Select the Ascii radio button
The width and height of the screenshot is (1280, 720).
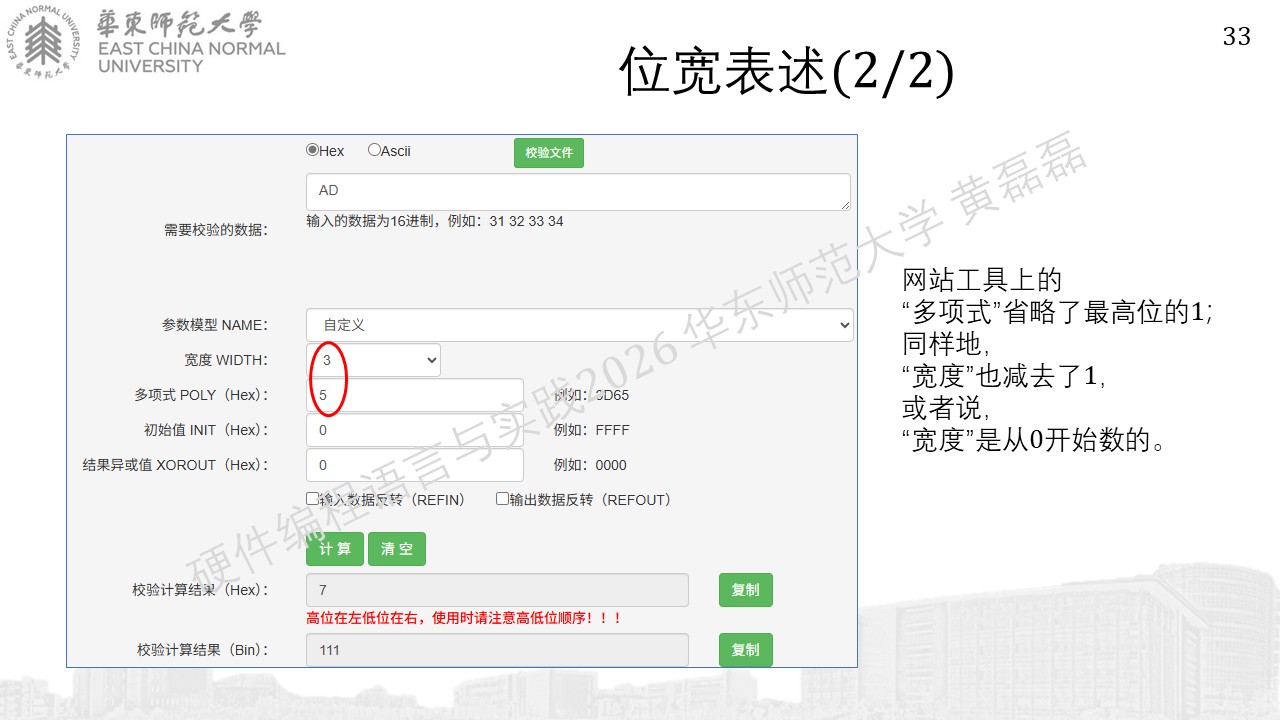(x=374, y=150)
